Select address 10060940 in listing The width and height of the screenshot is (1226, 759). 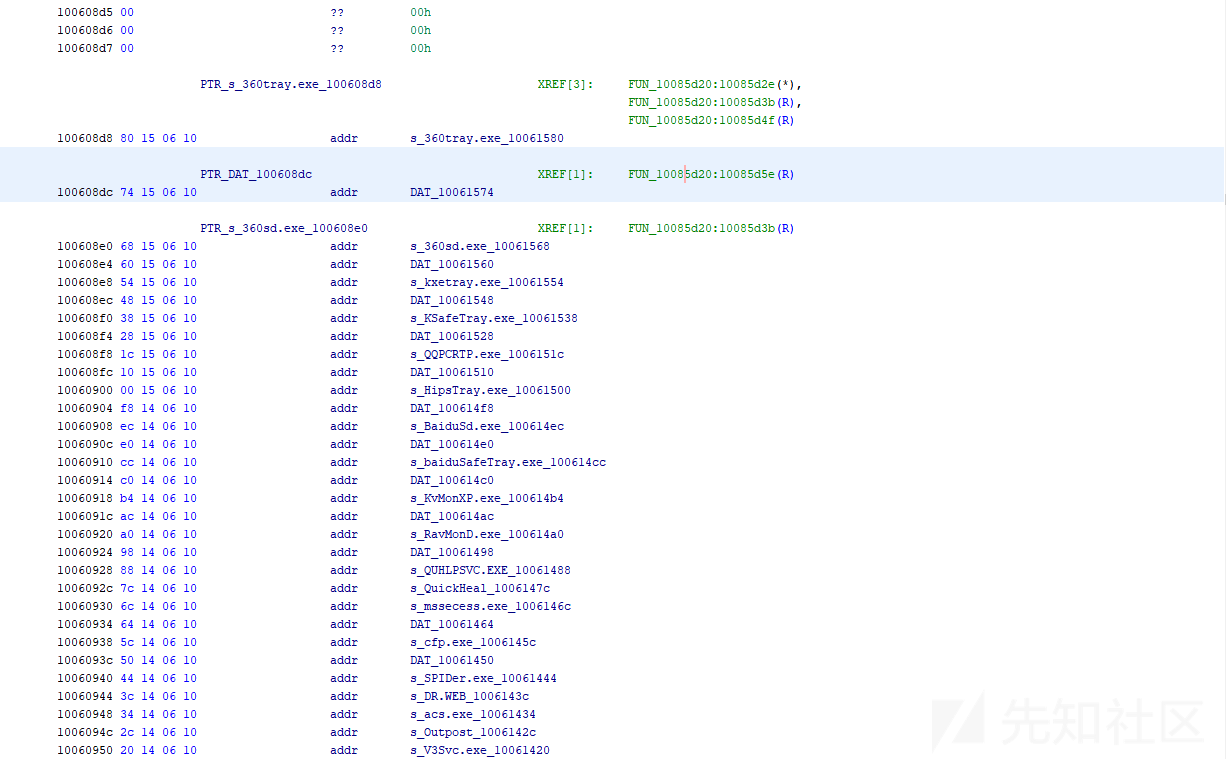85,678
